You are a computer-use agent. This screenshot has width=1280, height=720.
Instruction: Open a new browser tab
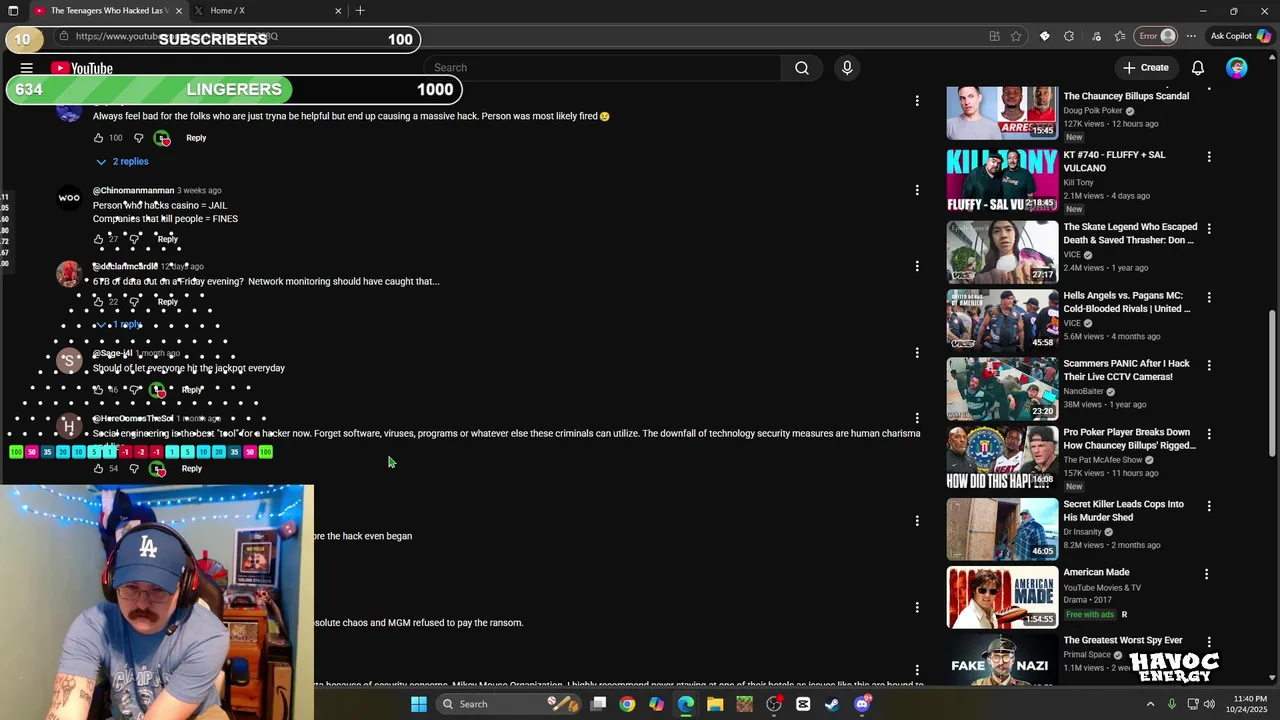[x=360, y=11]
